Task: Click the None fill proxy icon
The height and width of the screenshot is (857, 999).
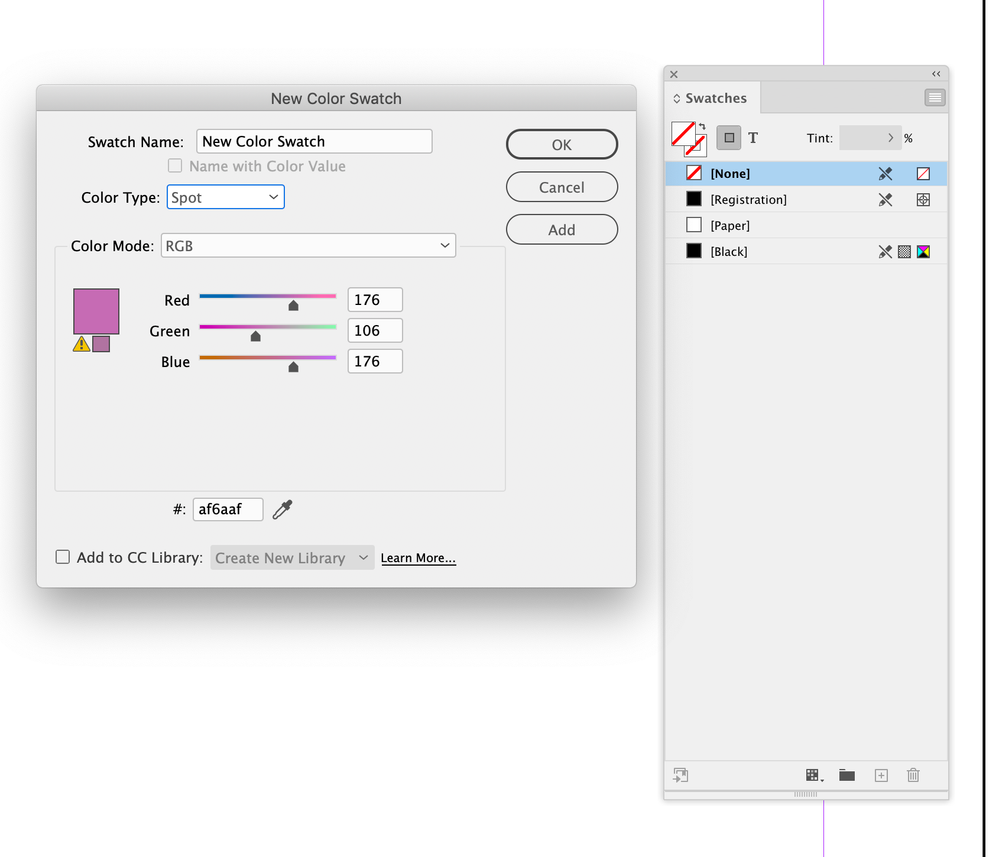Action: click(685, 135)
